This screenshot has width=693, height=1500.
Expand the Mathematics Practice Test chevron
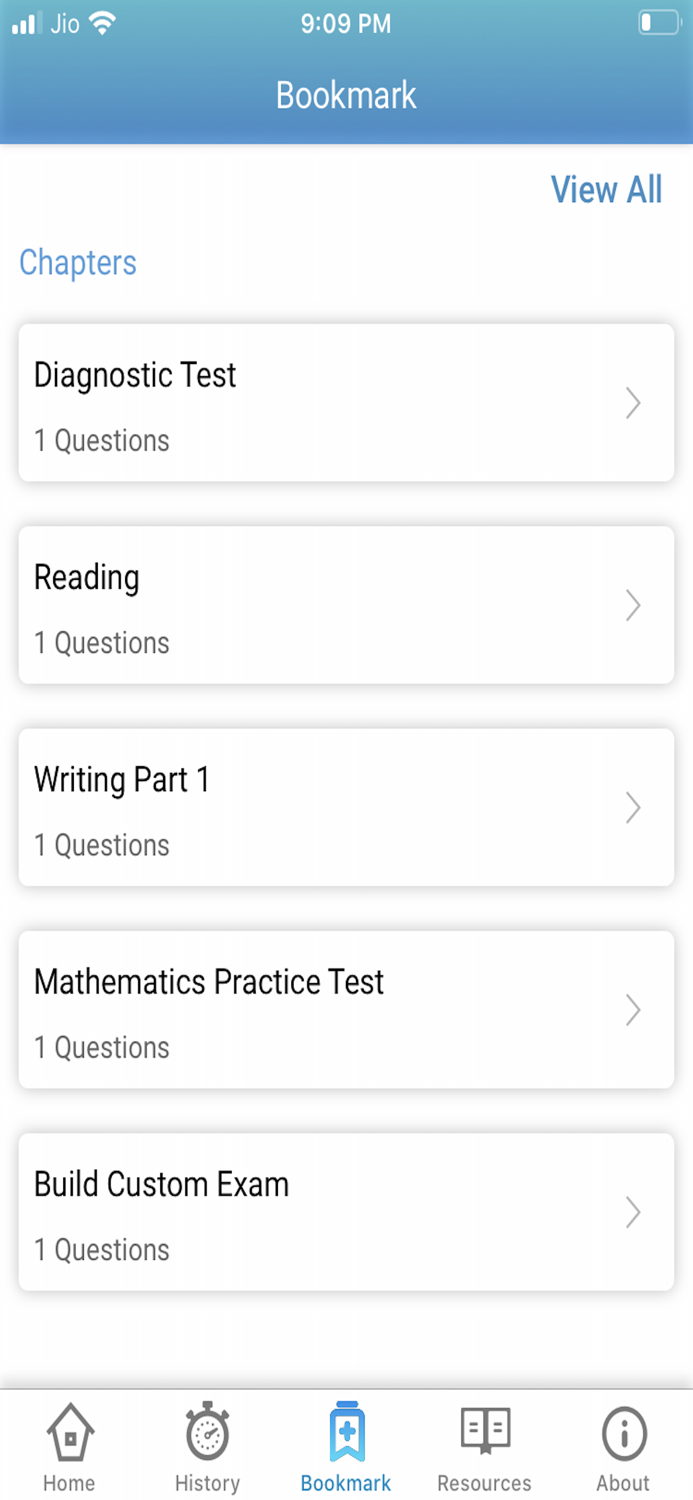[x=633, y=1010]
